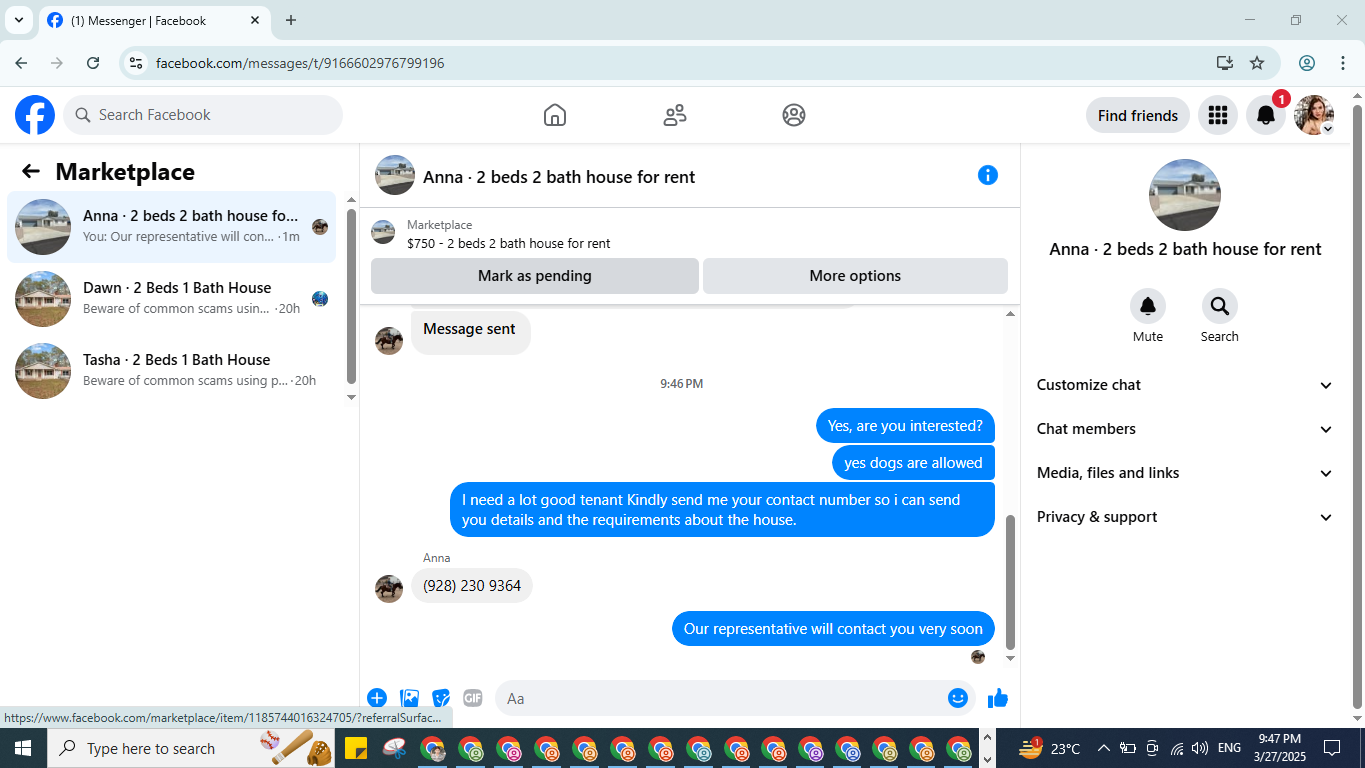View site information icon beside the URL
This screenshot has width=1365, height=768.
click(x=137, y=63)
